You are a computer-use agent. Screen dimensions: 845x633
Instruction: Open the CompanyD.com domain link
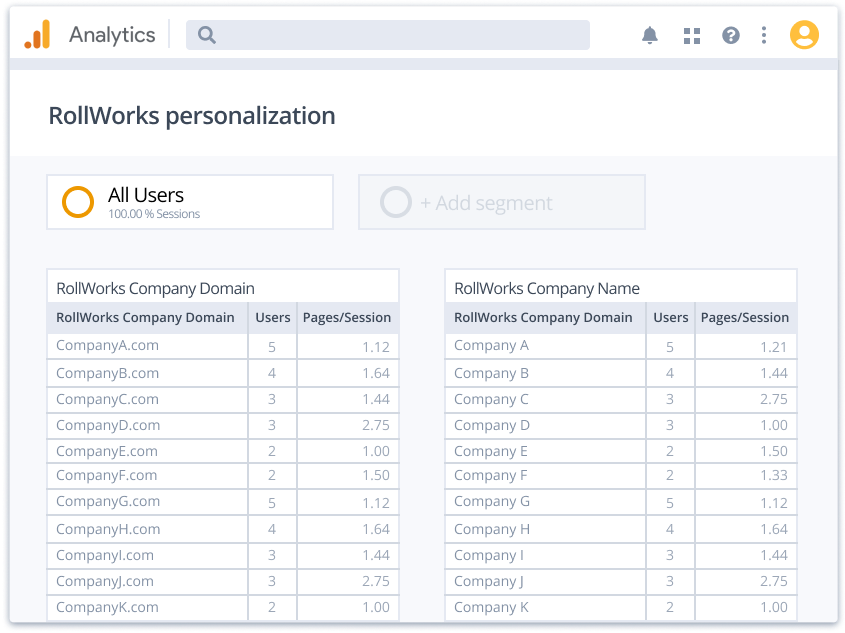(108, 425)
